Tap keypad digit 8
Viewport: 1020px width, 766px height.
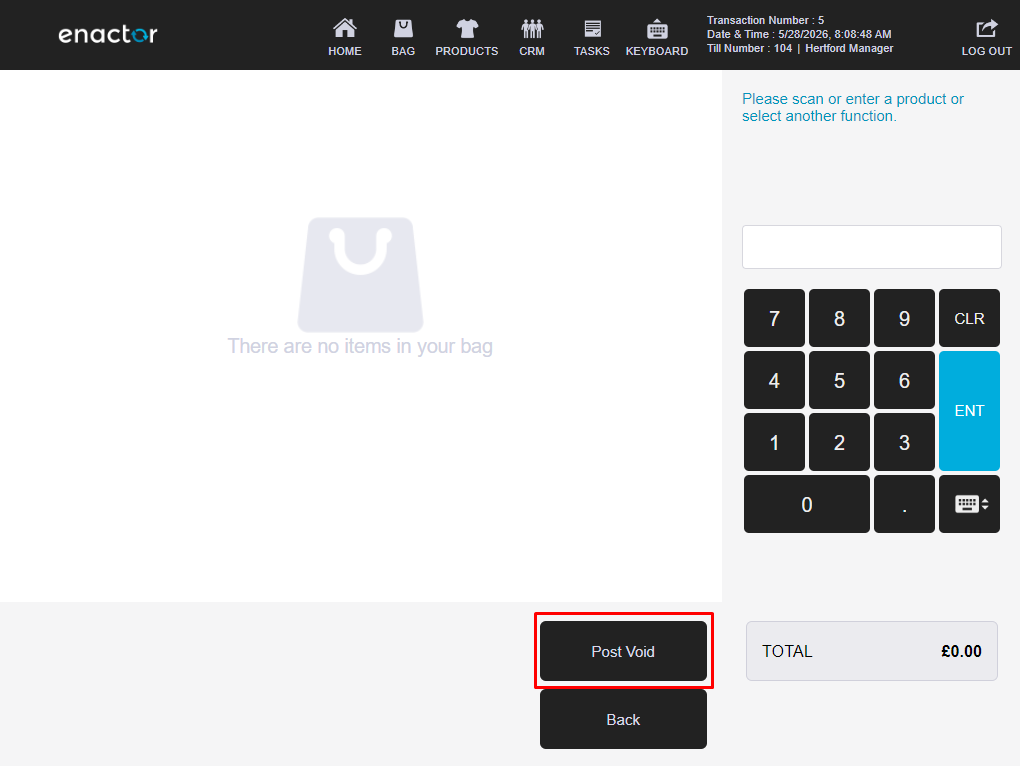click(839, 318)
